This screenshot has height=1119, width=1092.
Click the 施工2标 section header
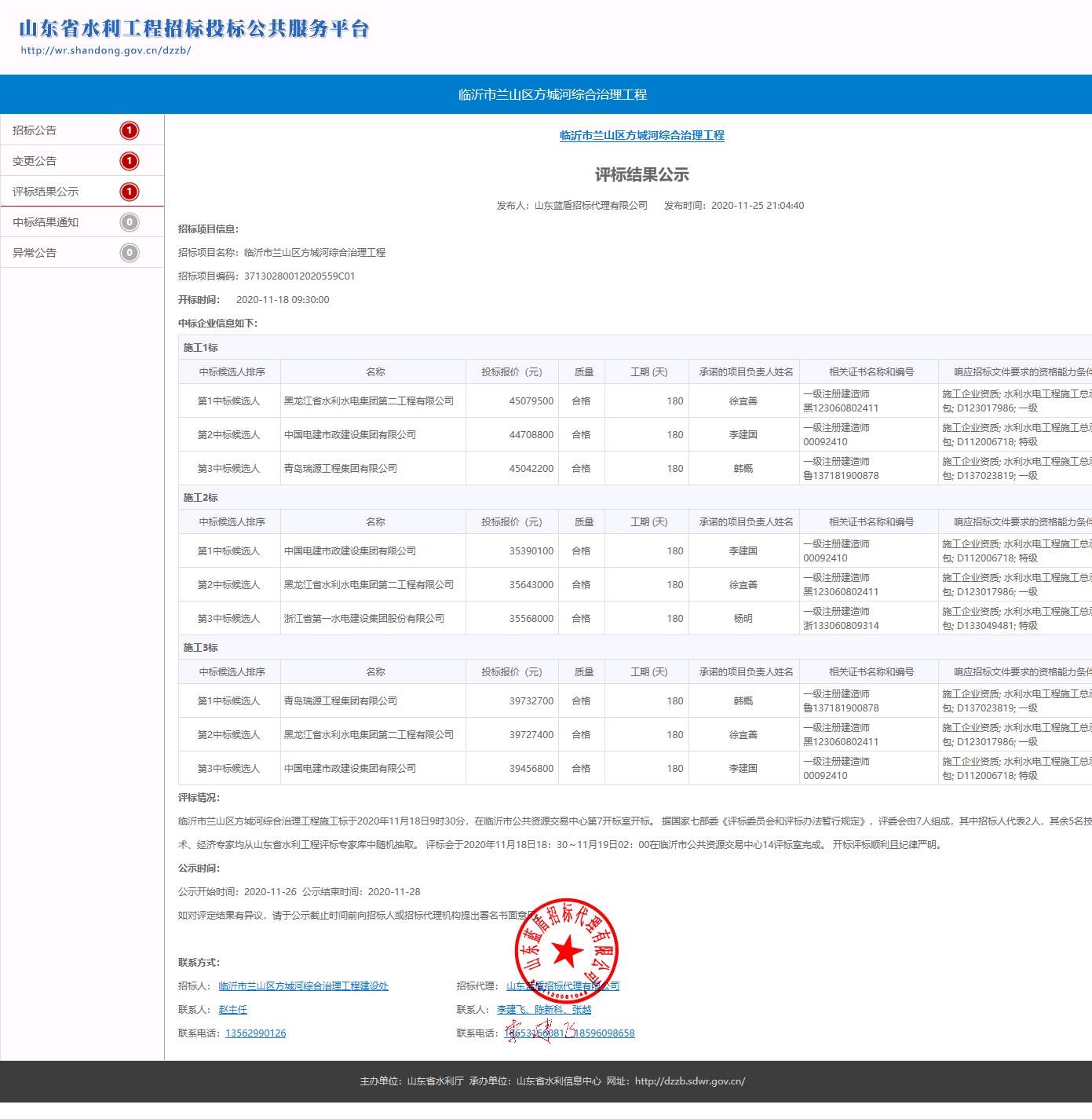(201, 498)
